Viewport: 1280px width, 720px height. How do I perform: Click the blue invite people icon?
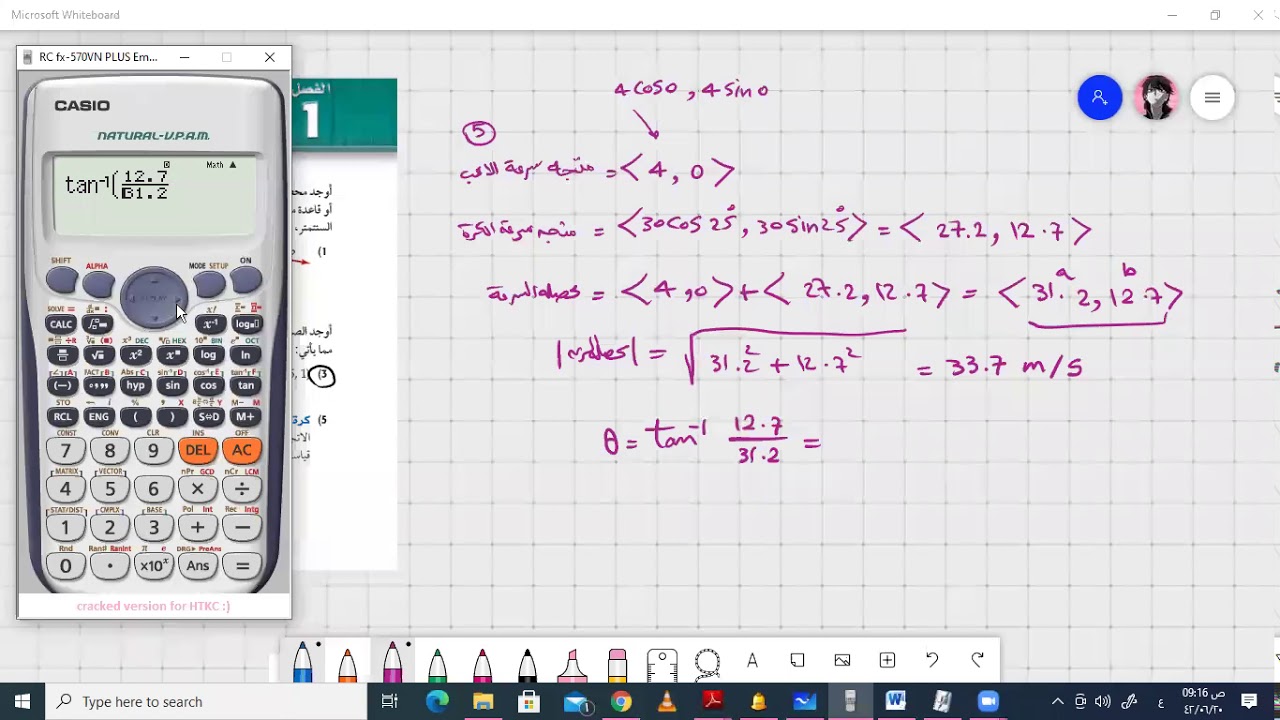tap(1099, 97)
